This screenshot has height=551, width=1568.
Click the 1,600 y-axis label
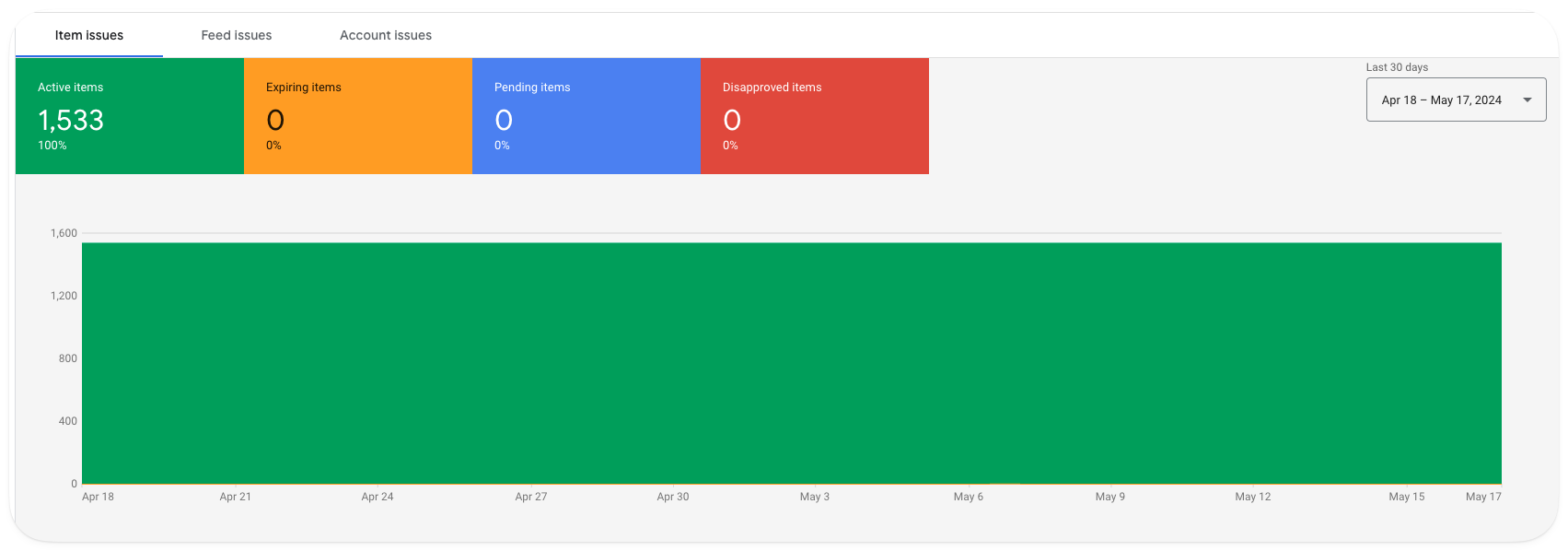pyautogui.click(x=64, y=233)
